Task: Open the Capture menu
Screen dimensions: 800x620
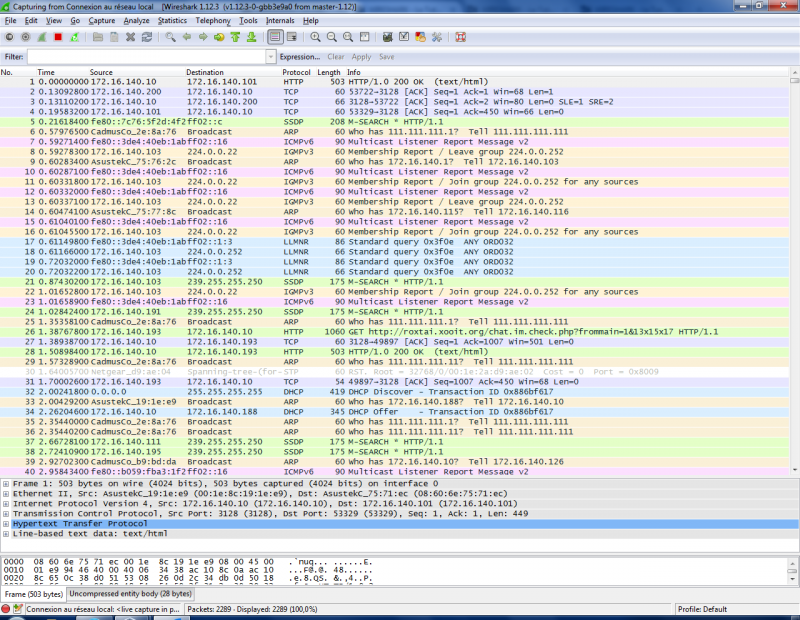Action: pos(102,20)
